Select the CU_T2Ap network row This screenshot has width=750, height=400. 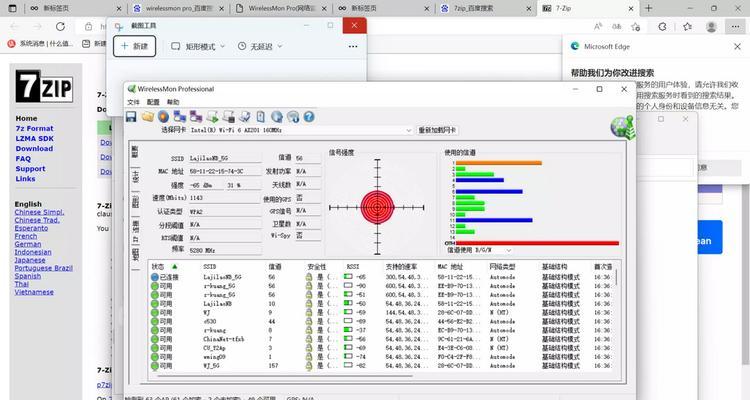click(381, 348)
